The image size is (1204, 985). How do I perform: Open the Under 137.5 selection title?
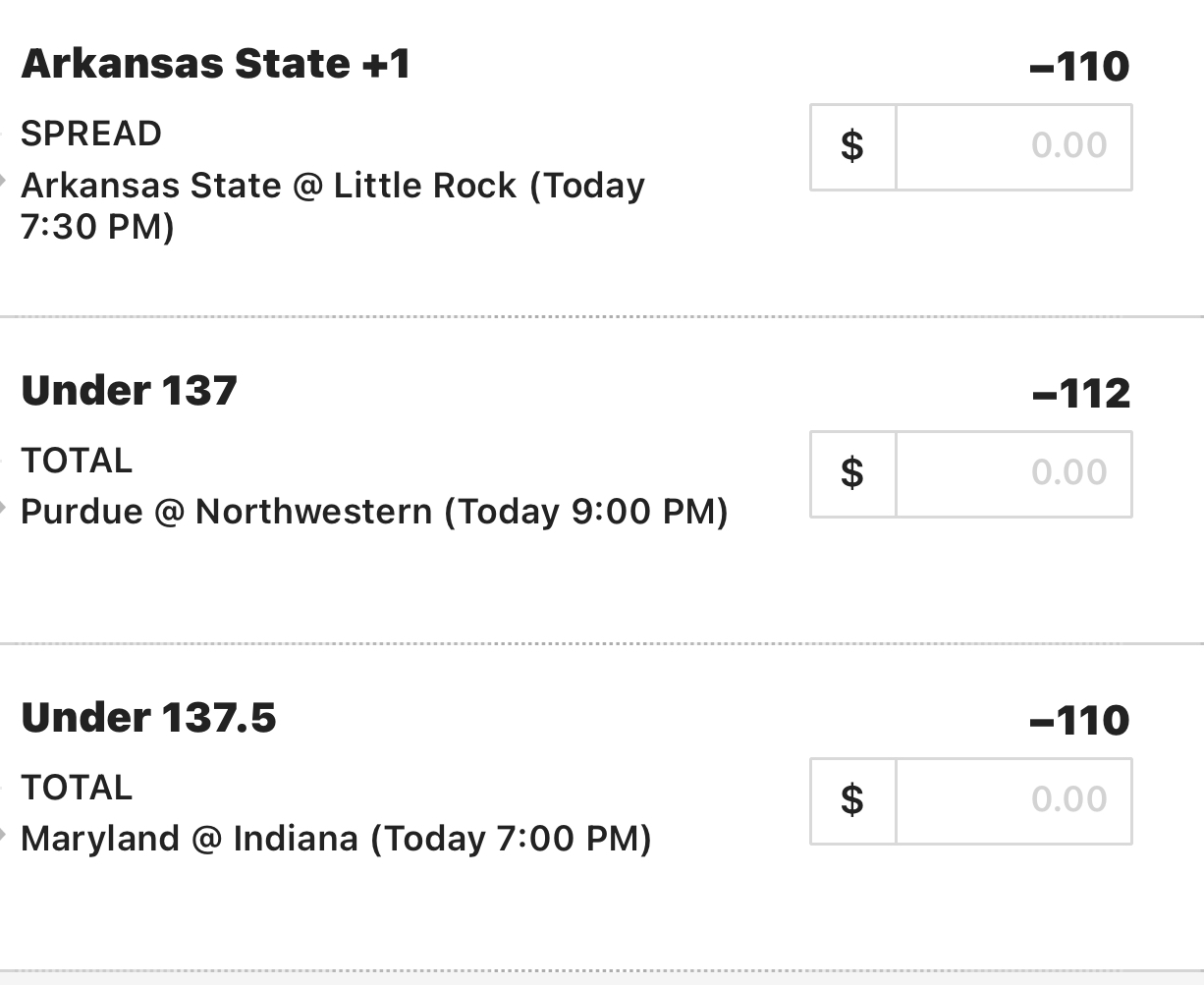148,718
